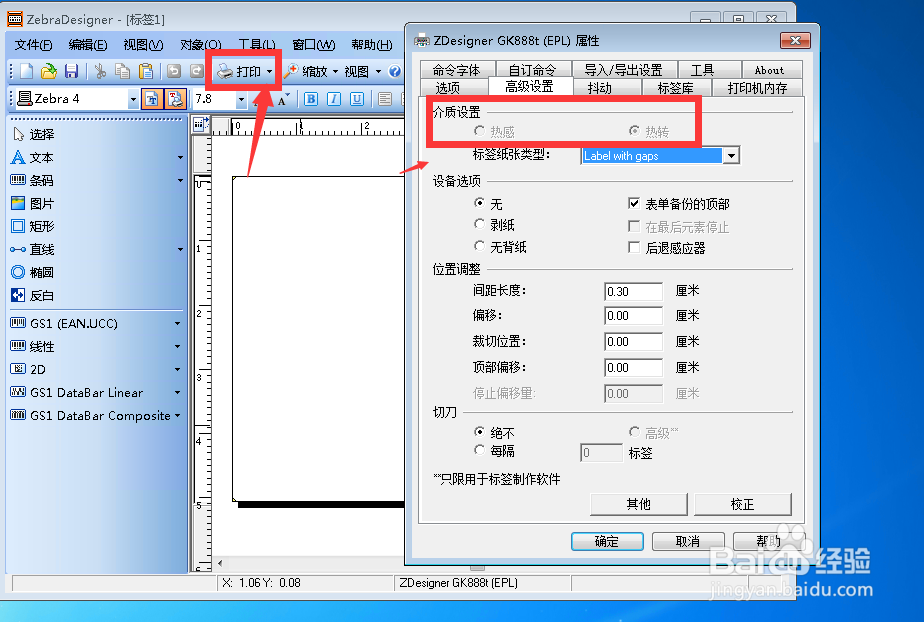Open the 工具(L) menu
Screen dimensions: 924x622
(x=257, y=45)
